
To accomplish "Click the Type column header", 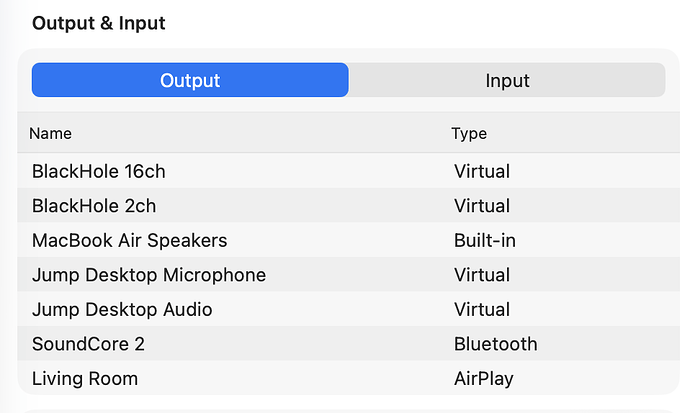I will (x=469, y=133).
